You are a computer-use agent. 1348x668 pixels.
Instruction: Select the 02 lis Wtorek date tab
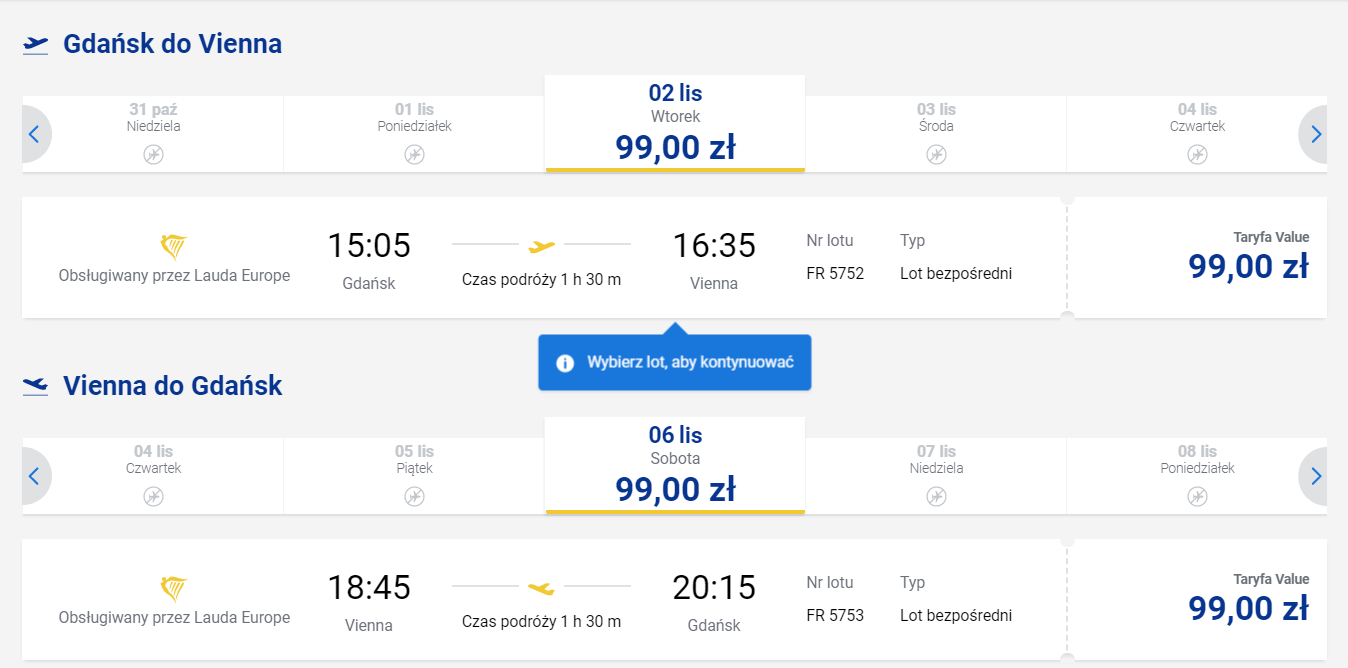point(675,124)
